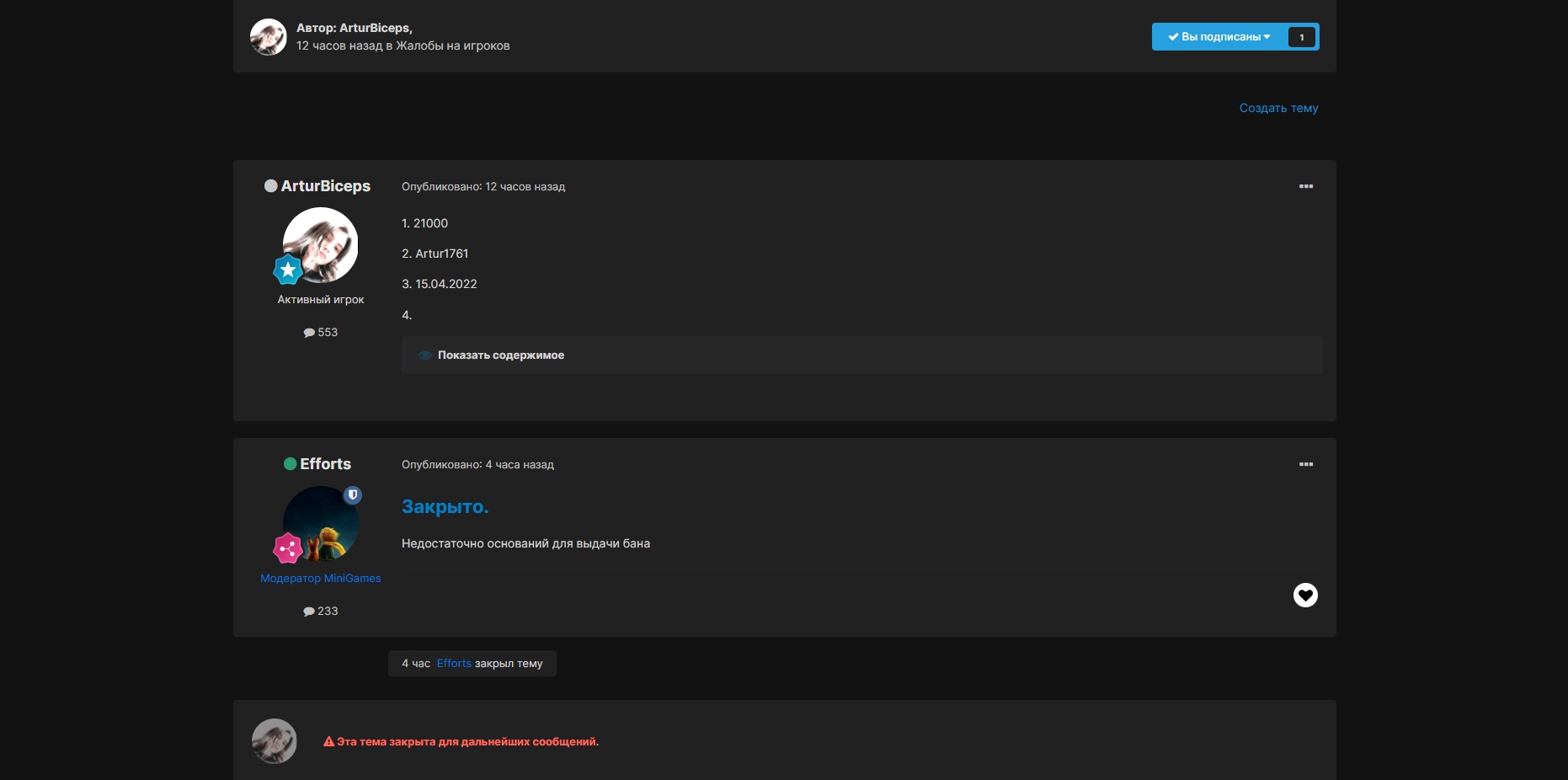Open the "Модератор MiniGames" group link
The width and height of the screenshot is (1568, 780).
(x=320, y=579)
